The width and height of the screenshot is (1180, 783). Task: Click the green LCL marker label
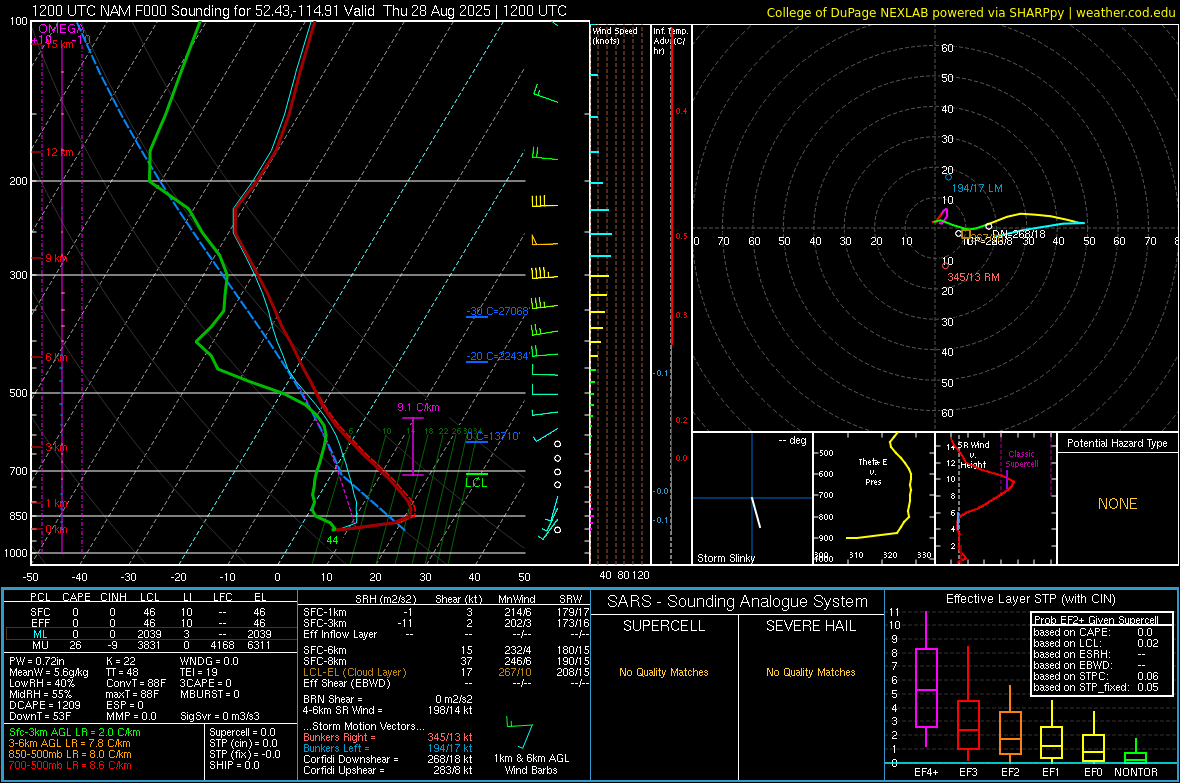coord(476,483)
